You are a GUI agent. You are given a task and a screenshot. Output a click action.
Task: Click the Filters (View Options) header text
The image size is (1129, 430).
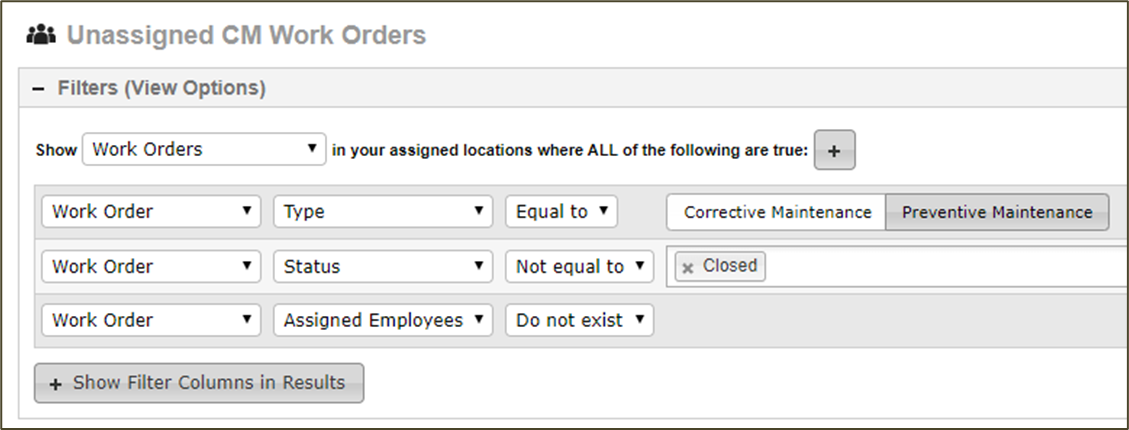tap(161, 89)
